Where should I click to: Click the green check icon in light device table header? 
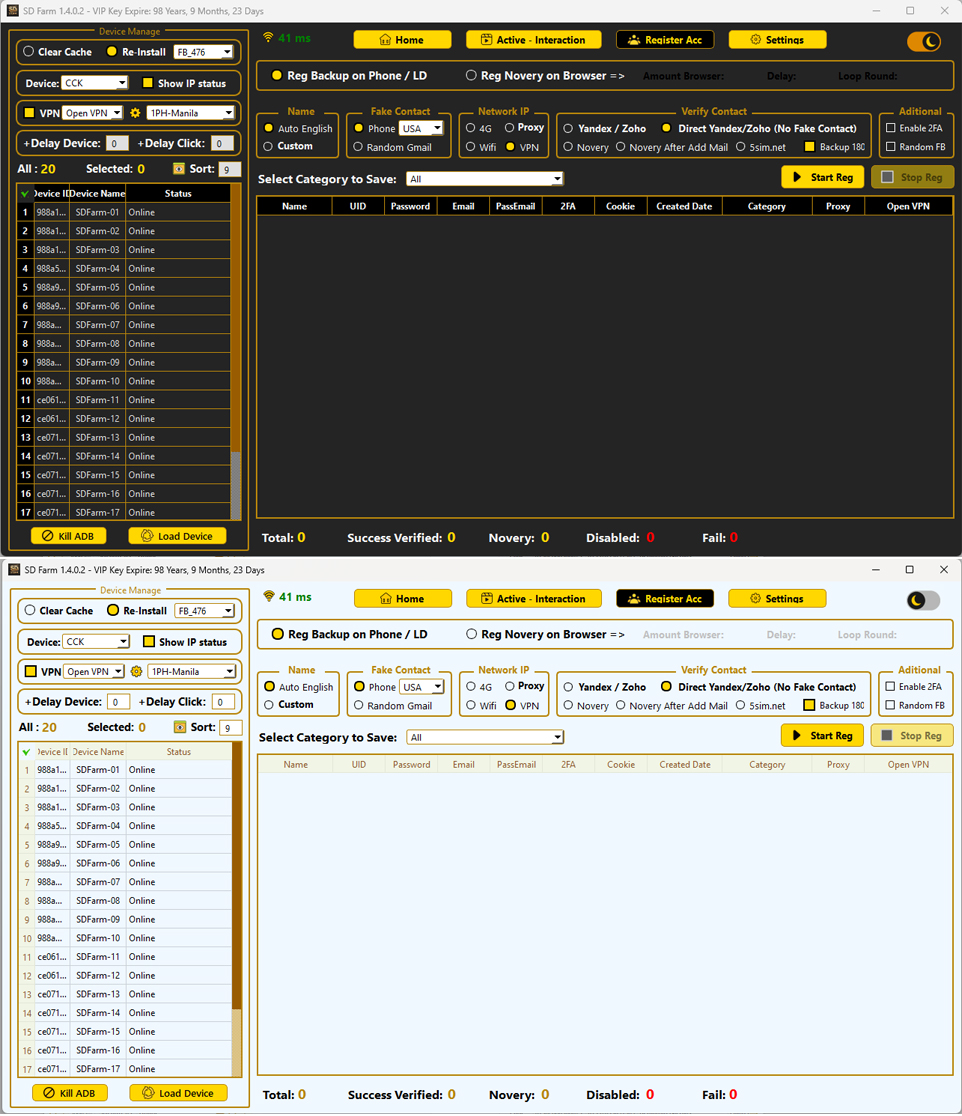point(26,752)
